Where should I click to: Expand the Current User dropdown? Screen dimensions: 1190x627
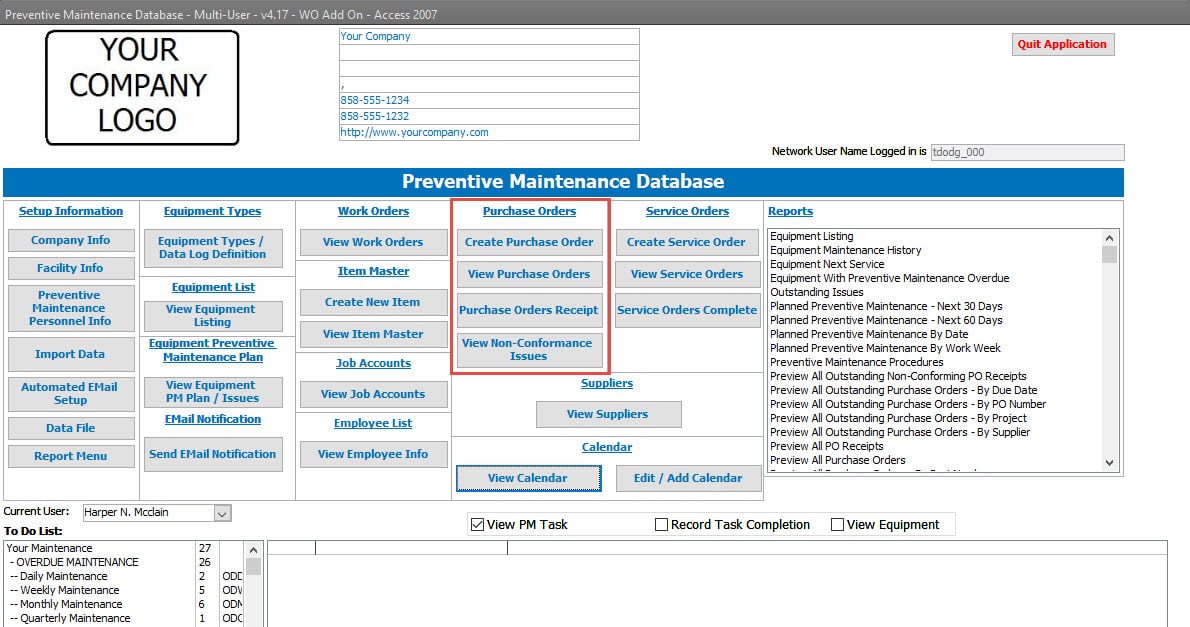tap(222, 513)
